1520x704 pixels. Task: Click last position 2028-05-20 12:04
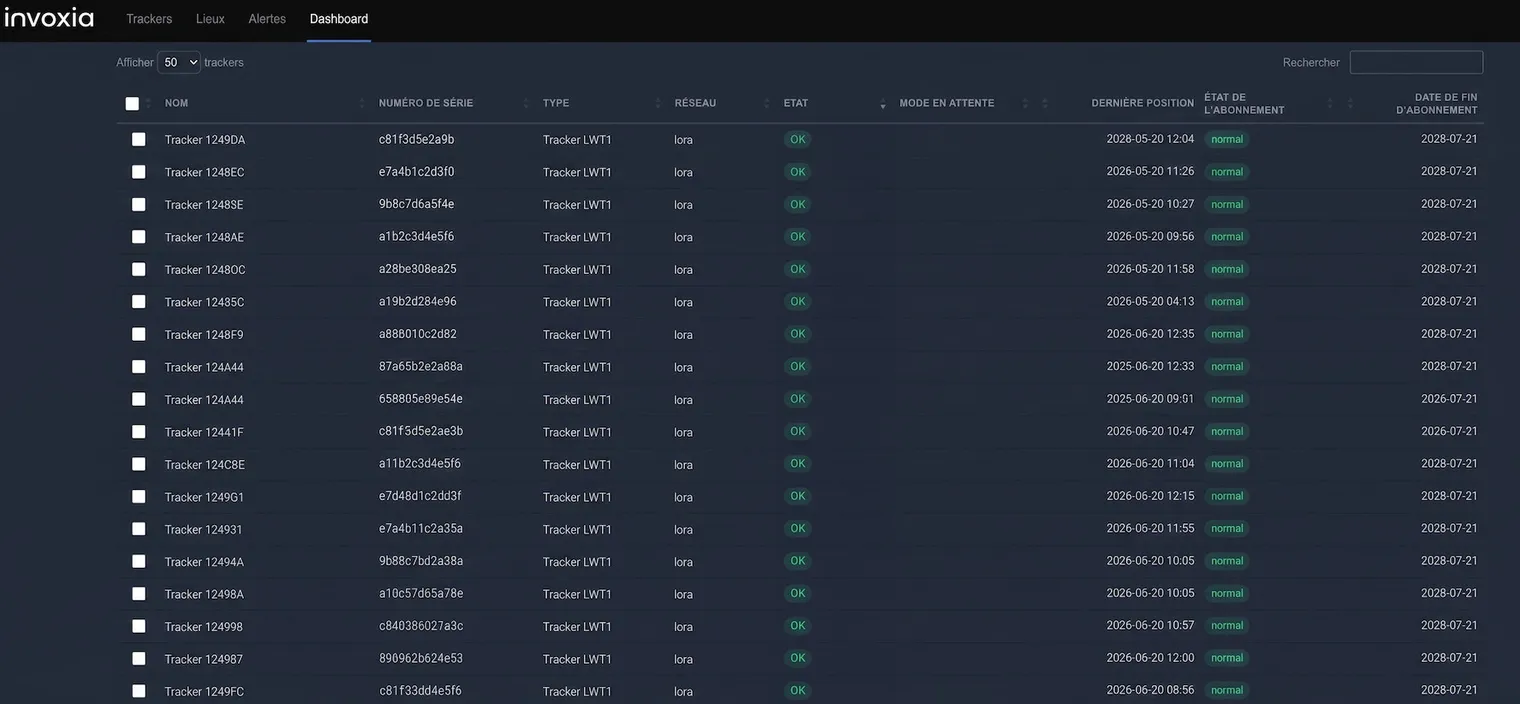pos(1150,139)
